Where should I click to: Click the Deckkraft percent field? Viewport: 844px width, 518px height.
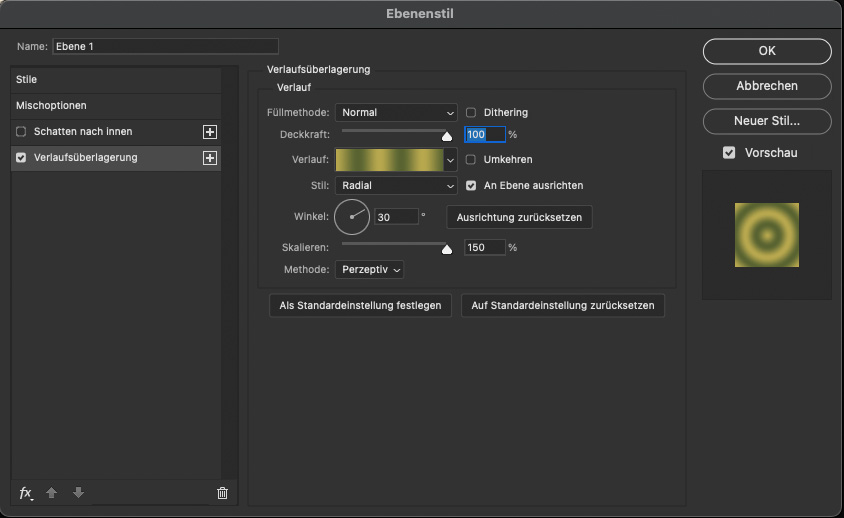coord(484,135)
